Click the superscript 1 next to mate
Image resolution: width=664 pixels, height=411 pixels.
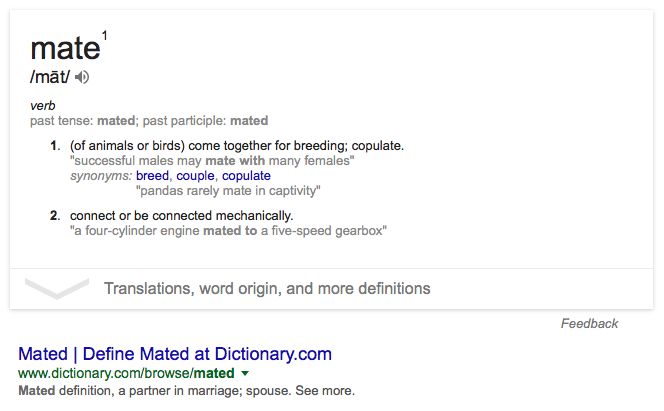105,36
